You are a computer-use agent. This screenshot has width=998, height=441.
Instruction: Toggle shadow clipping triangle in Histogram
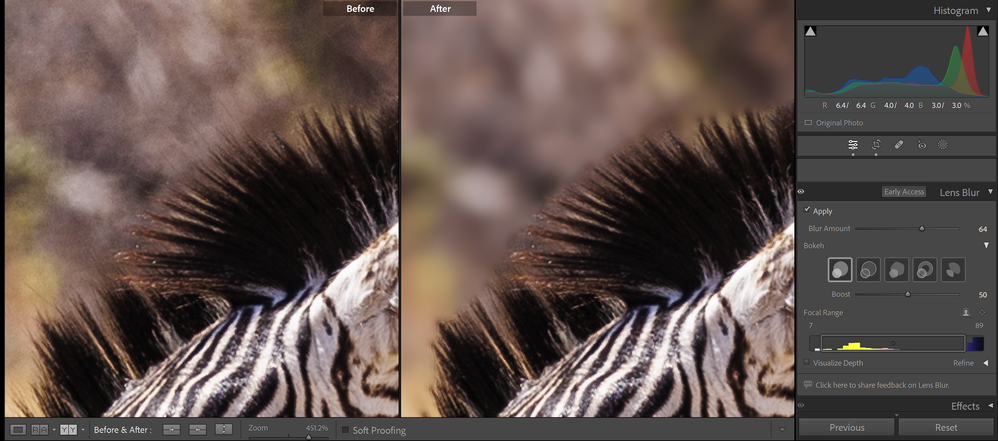pos(810,31)
